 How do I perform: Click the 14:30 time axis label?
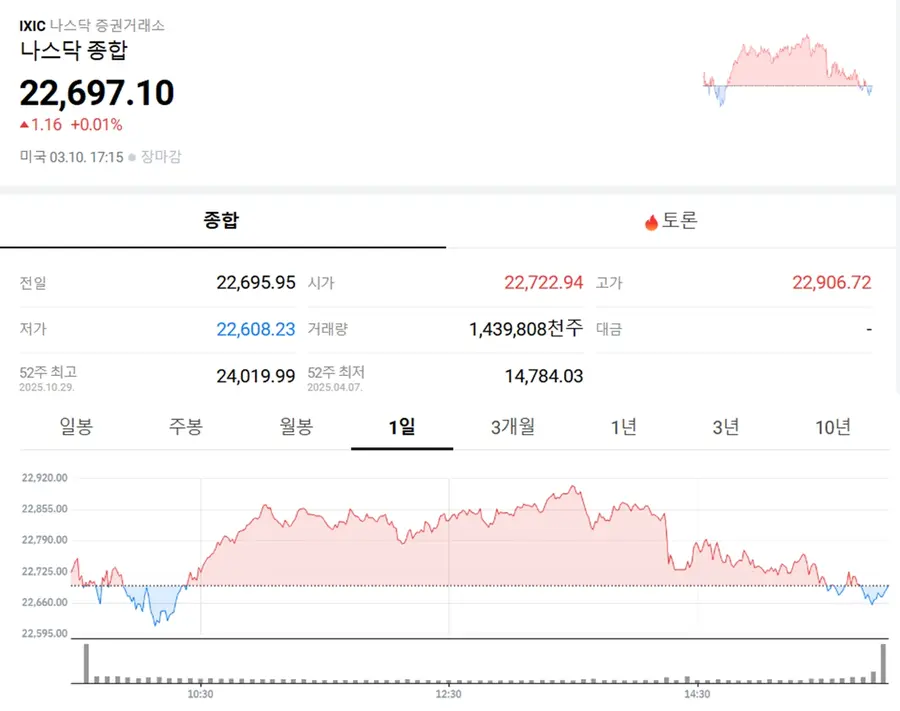[697, 694]
